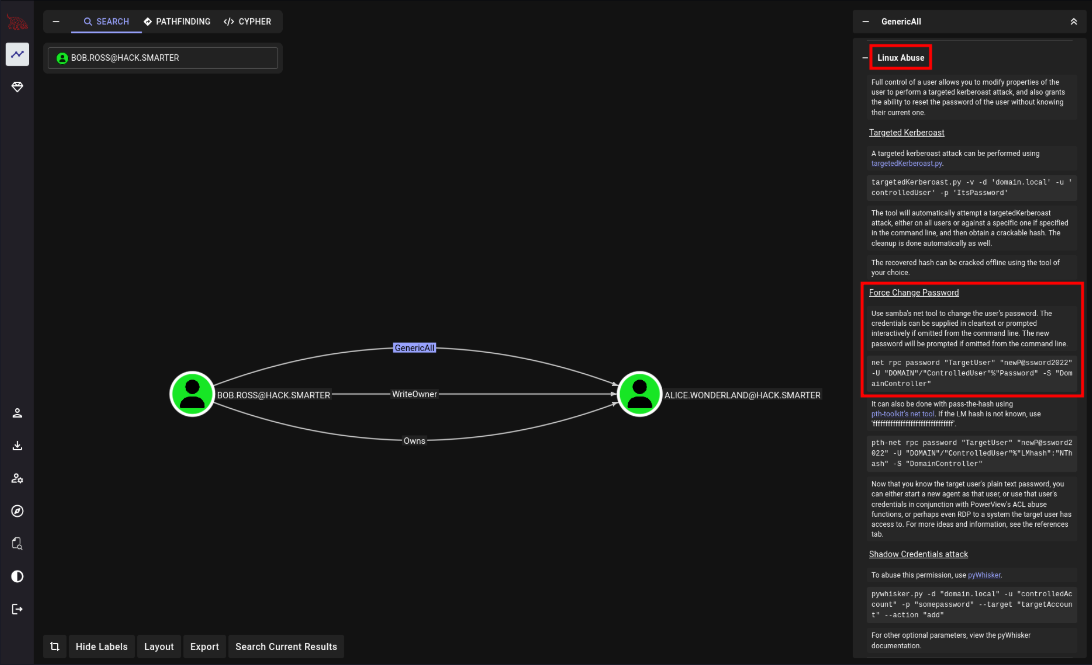
Task: Click the Log Out sidebar icon
Action: pyautogui.click(x=17, y=609)
